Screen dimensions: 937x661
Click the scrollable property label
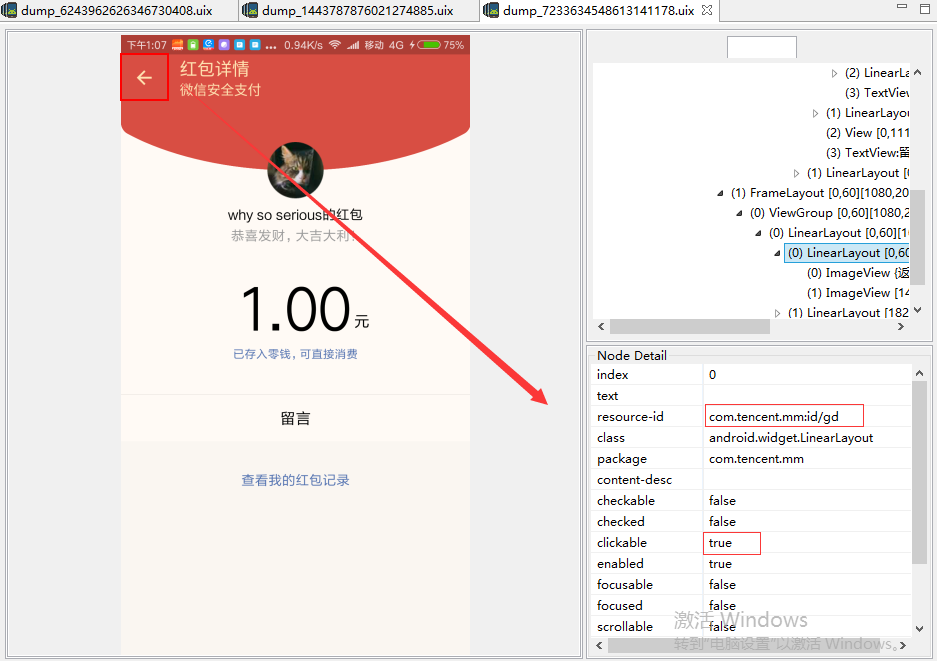(624, 626)
